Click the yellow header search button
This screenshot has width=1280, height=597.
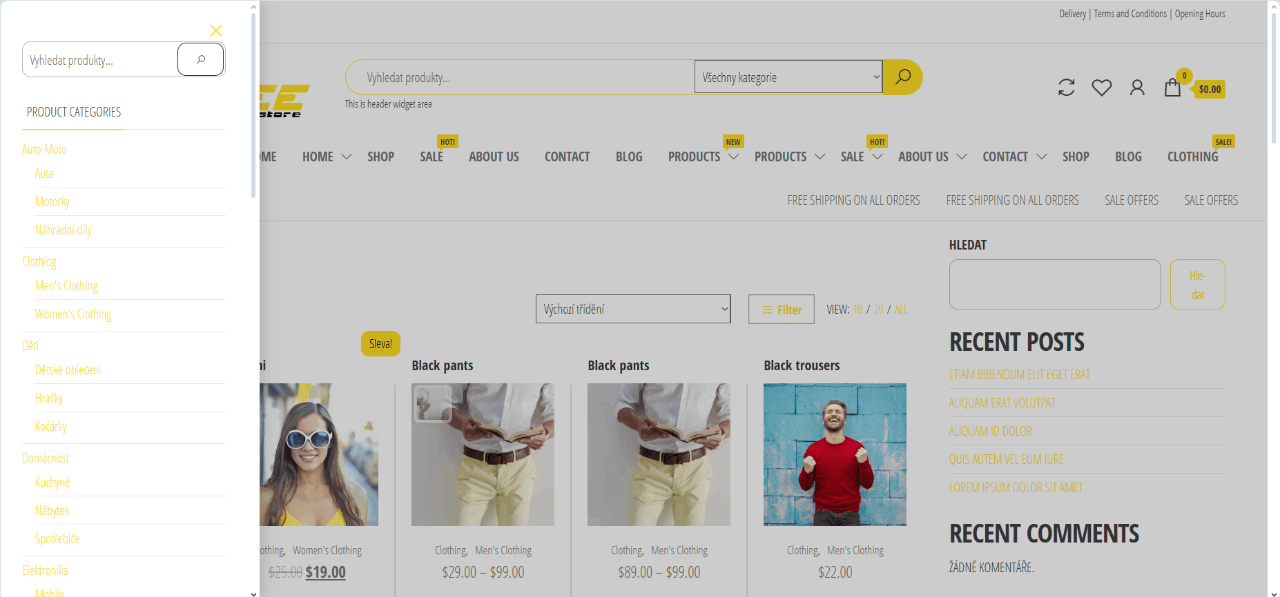coord(903,77)
